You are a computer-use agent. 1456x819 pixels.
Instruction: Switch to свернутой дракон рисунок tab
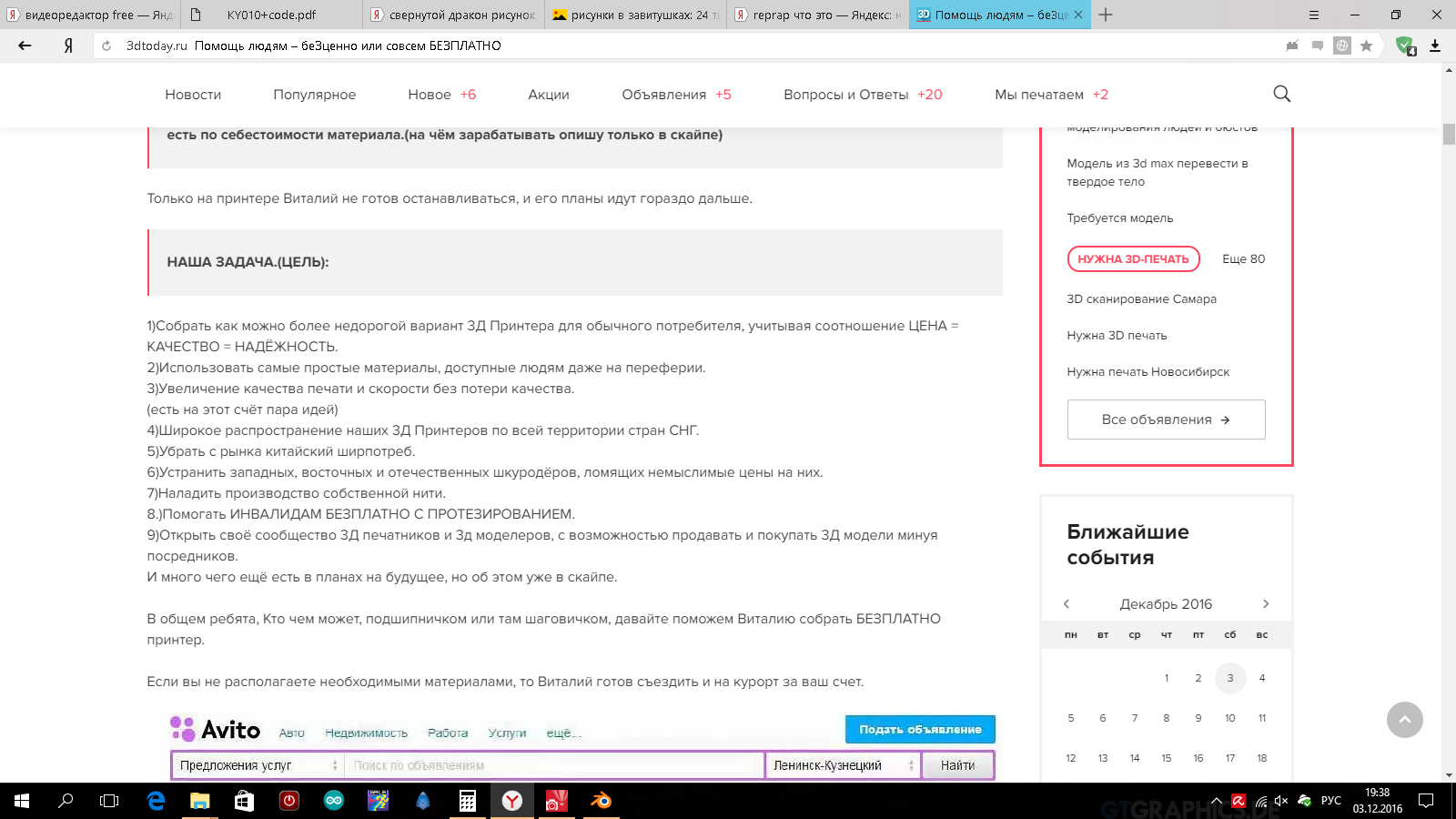[x=453, y=15]
